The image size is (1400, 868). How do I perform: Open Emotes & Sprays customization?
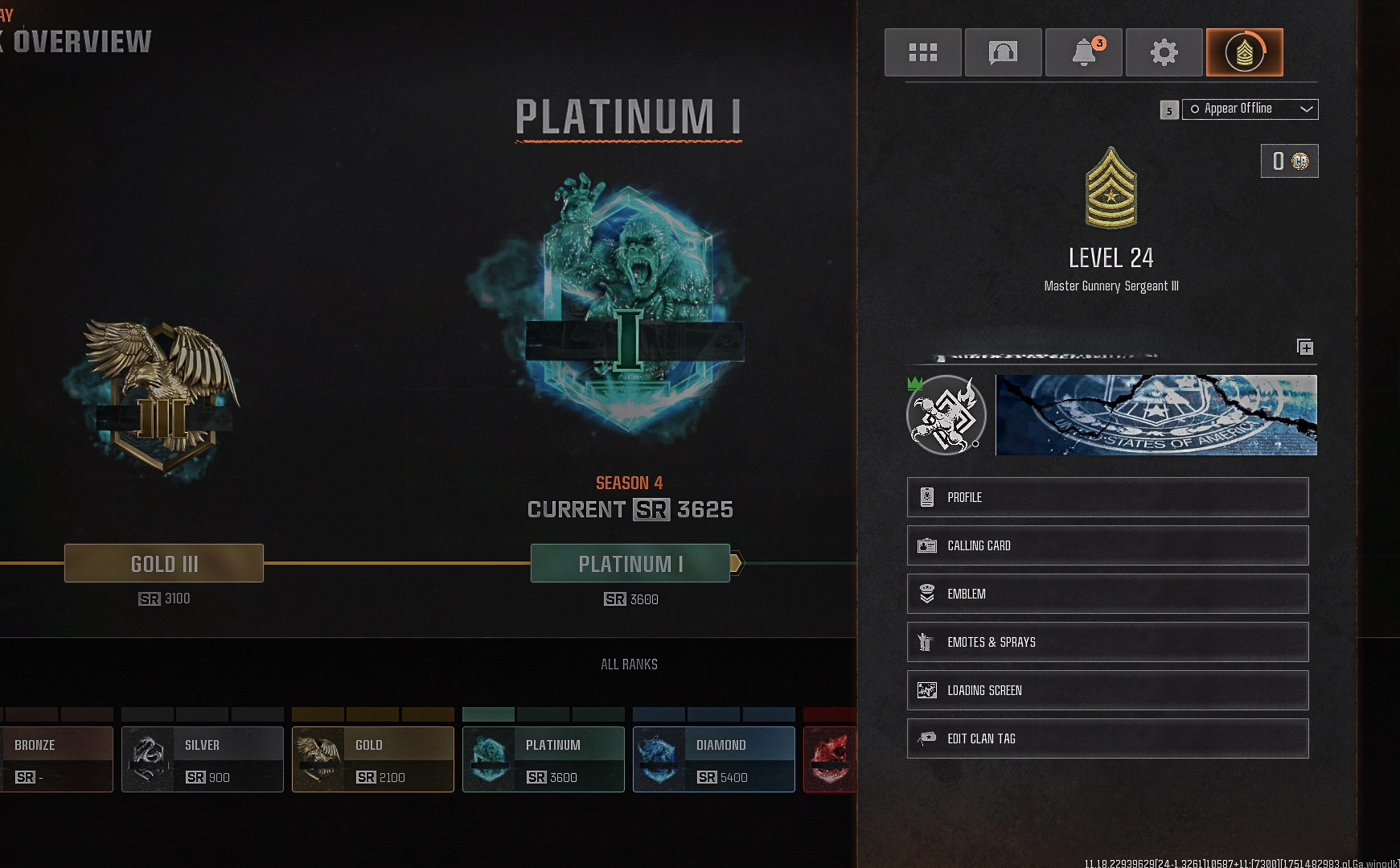point(1107,642)
